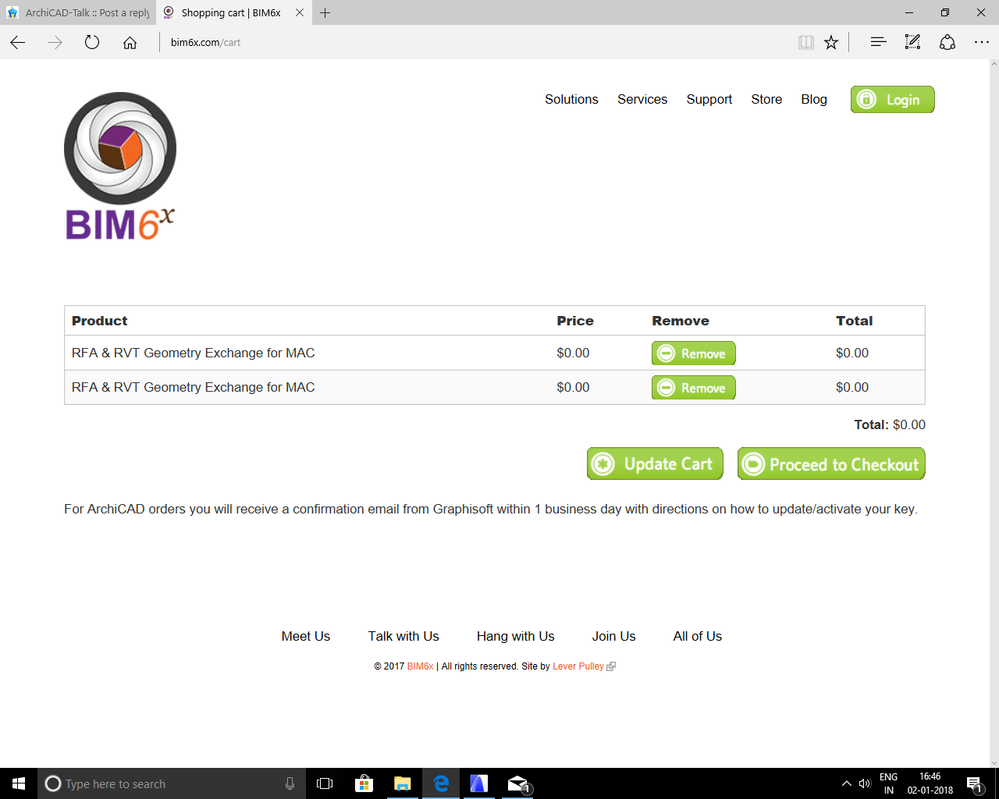Launch Microsoft Store from taskbar
The image size is (999, 799).
[364, 784]
